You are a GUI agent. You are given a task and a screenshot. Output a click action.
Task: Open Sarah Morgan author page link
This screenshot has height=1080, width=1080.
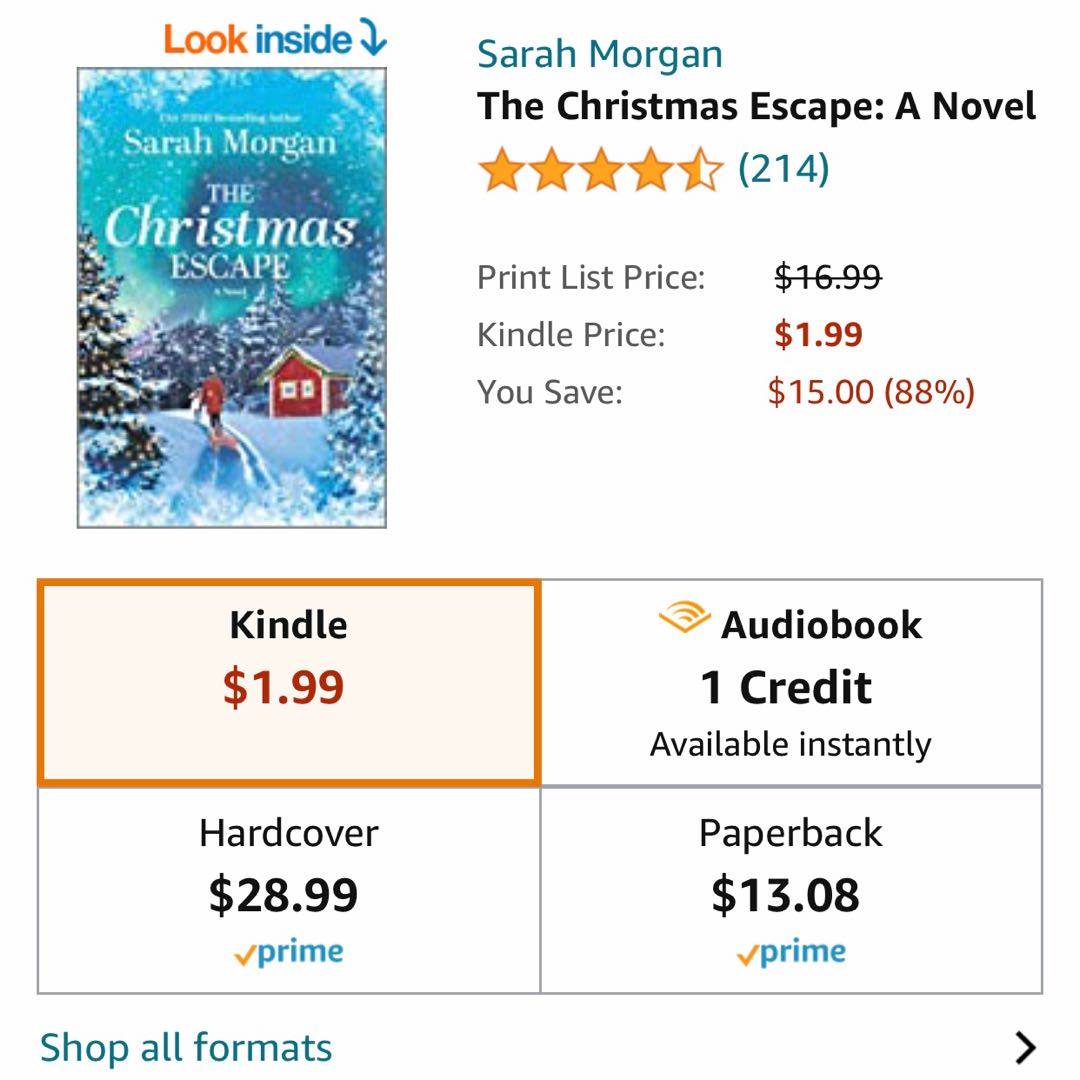(599, 54)
